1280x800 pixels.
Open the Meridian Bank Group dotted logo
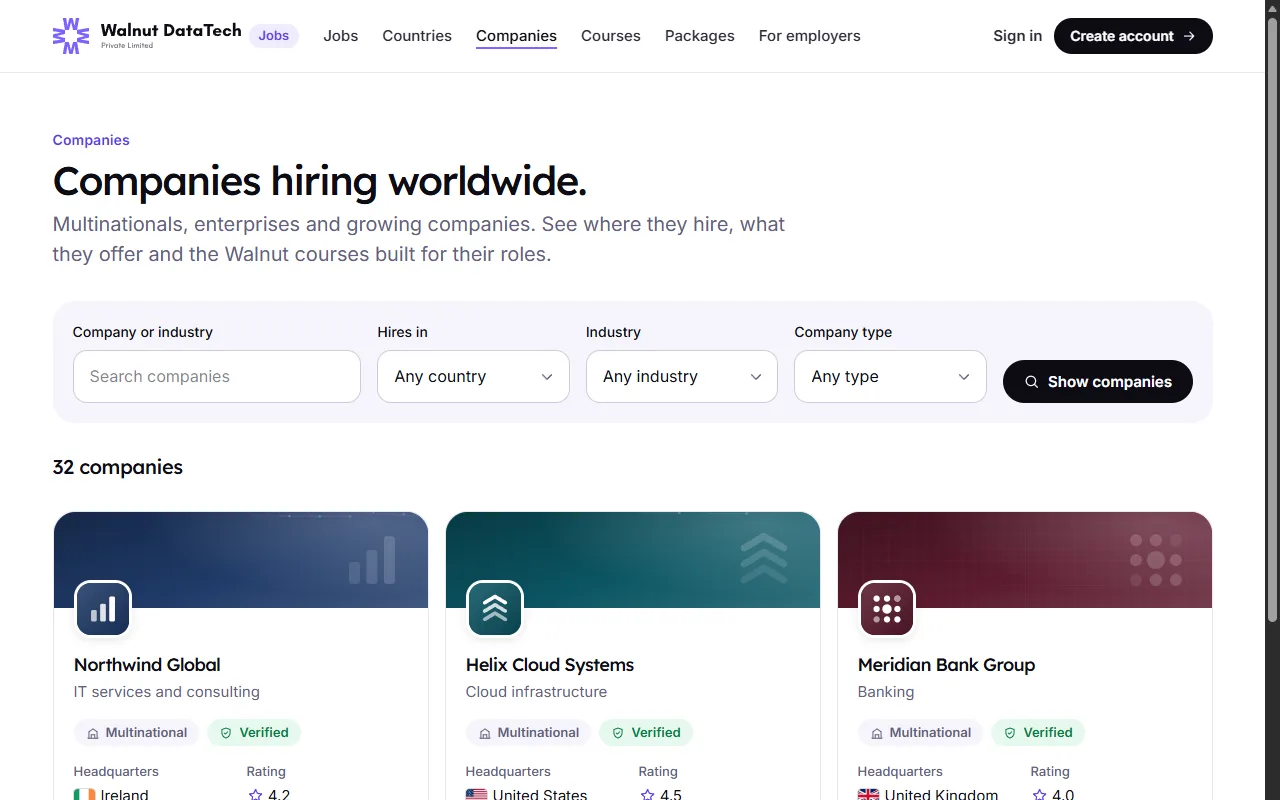pyautogui.click(x=887, y=609)
